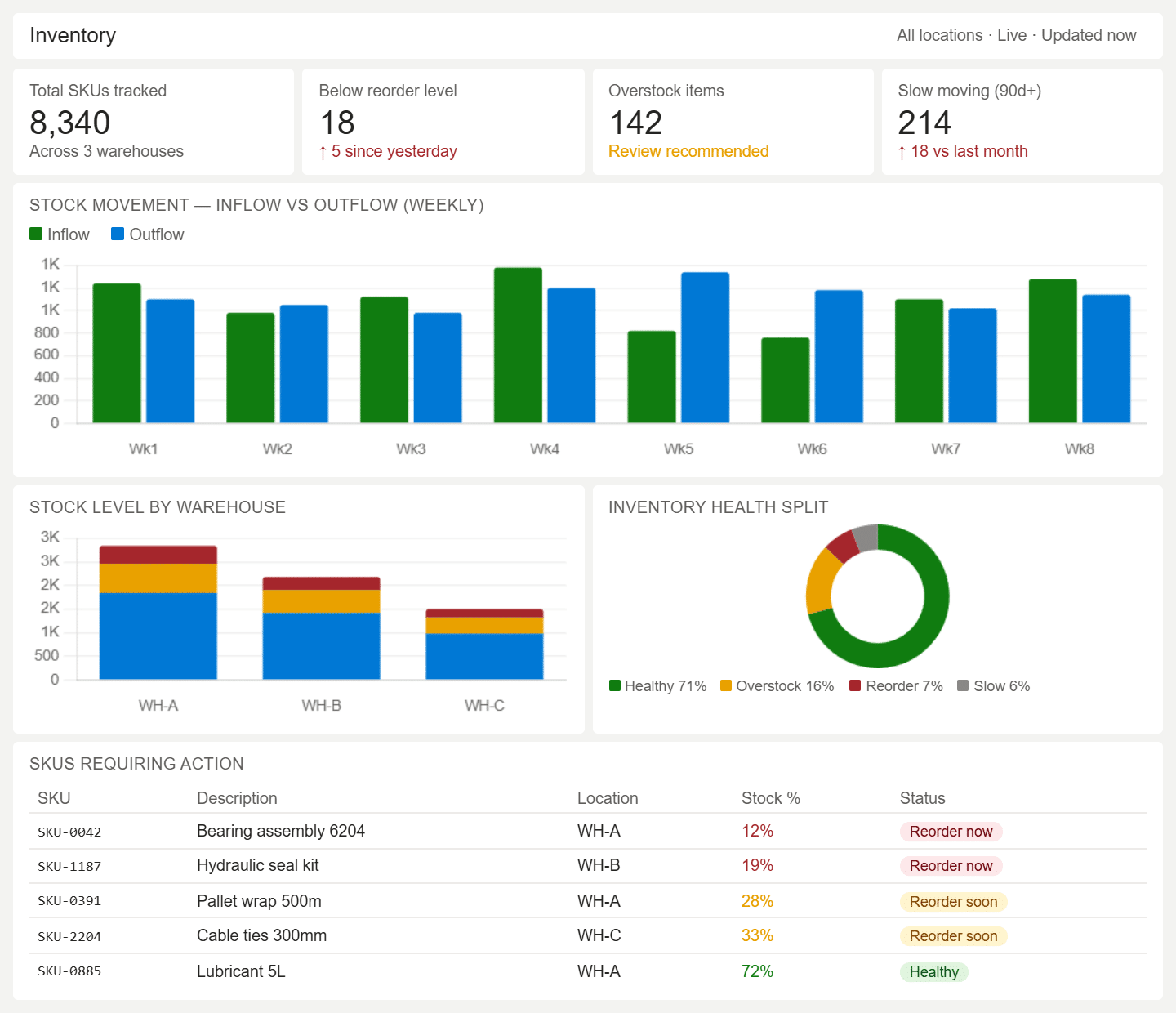Click the Location column header
The width and height of the screenshot is (1176, 1013).
tap(608, 798)
